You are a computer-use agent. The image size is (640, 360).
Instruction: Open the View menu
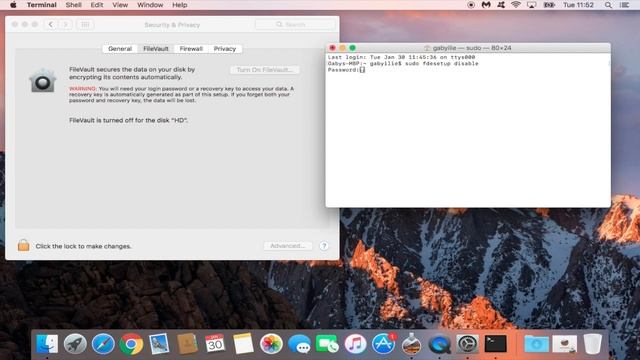pos(120,5)
